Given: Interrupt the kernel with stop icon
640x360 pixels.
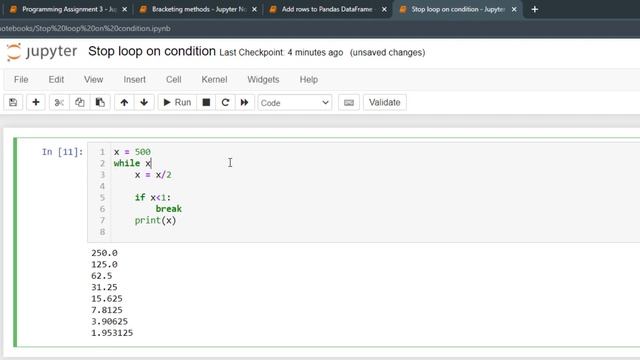Looking at the screenshot, I should (x=206, y=102).
